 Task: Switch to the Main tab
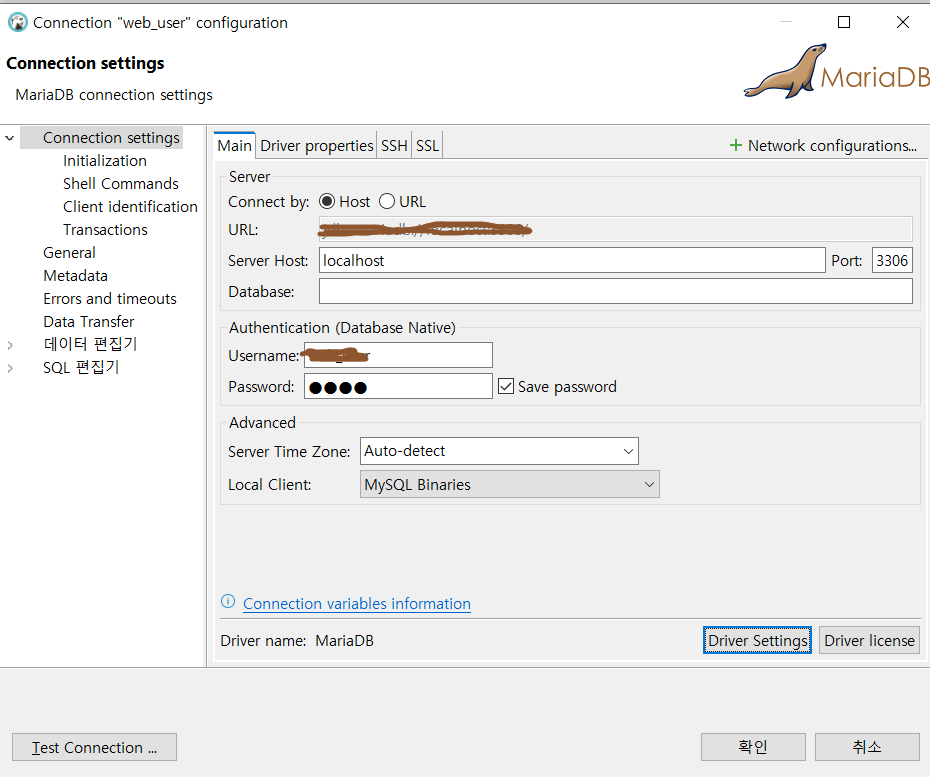[x=234, y=145]
